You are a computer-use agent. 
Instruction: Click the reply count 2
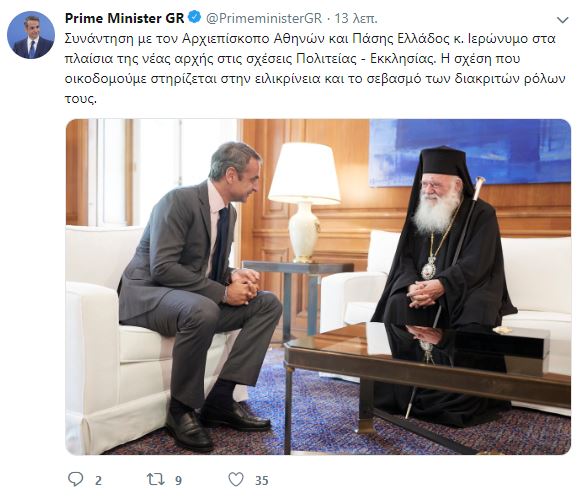click(98, 481)
